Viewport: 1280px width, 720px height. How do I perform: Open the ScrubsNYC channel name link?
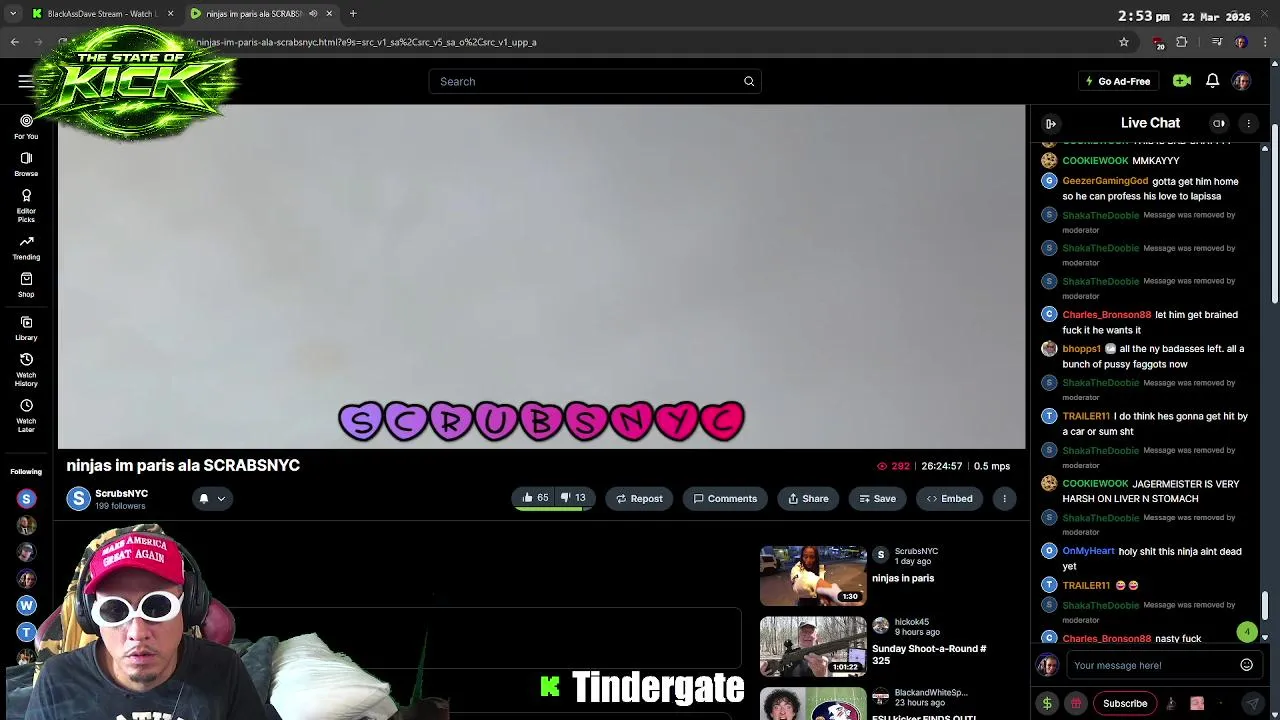[x=121, y=493]
